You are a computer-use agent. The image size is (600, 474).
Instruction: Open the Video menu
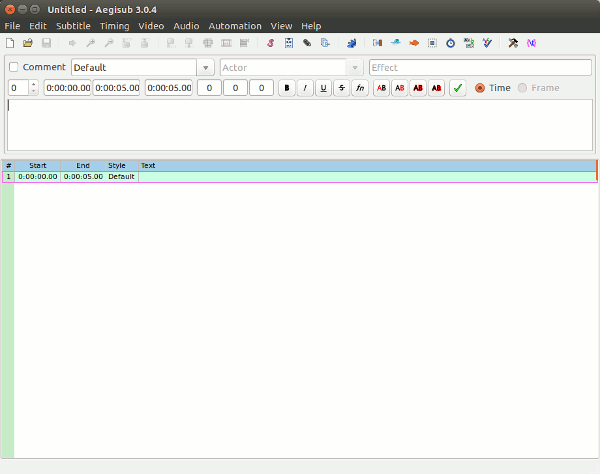click(151, 26)
